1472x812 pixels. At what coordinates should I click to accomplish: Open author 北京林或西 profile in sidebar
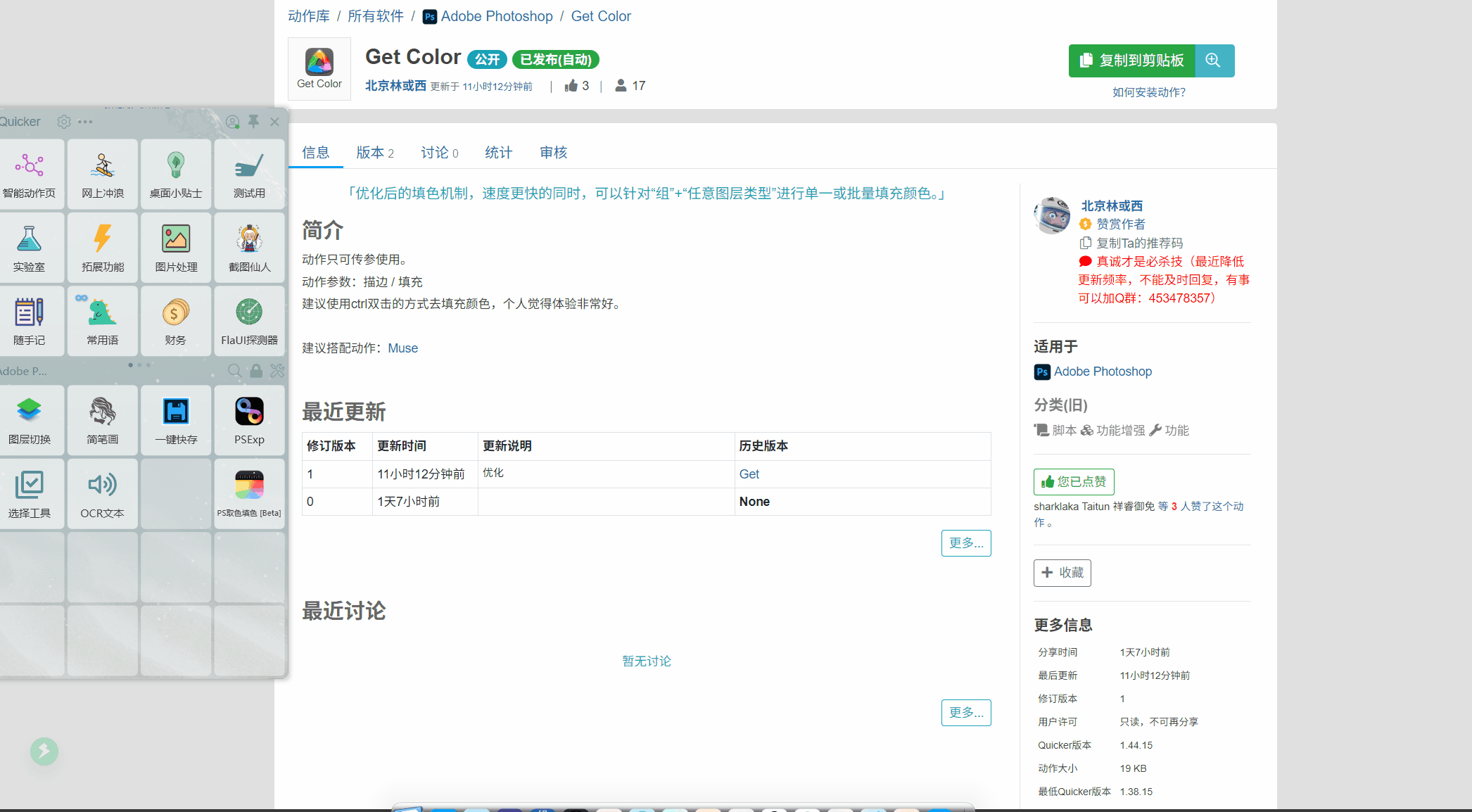[x=1112, y=205]
